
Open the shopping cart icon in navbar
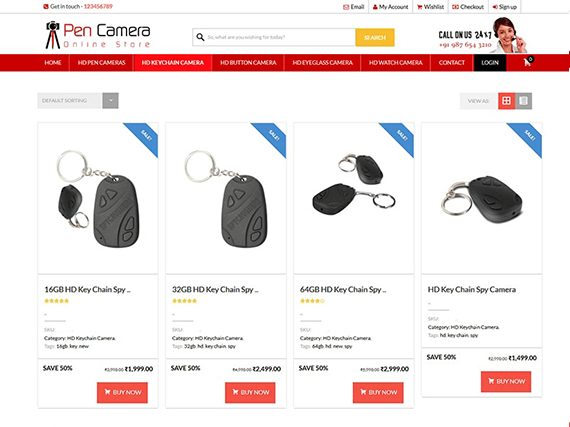(x=528, y=62)
